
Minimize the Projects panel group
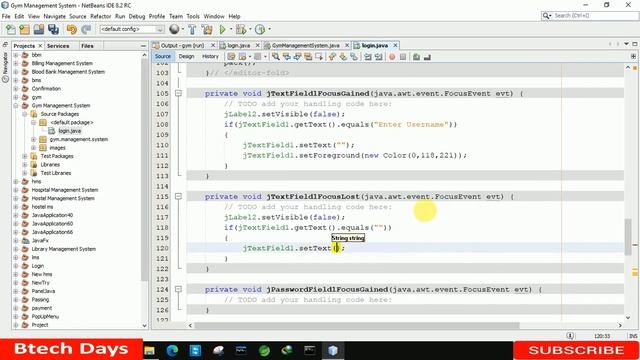pyautogui.click(x=143, y=46)
